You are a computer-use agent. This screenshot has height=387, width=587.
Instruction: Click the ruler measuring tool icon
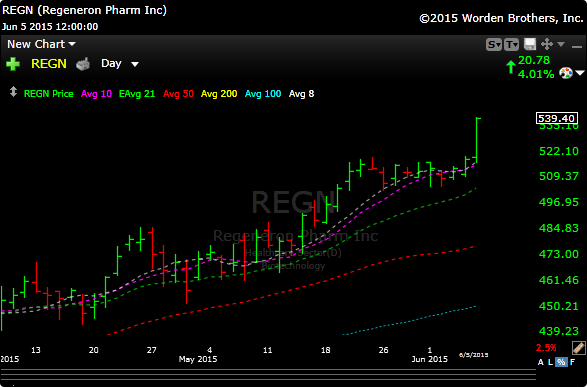point(578,348)
